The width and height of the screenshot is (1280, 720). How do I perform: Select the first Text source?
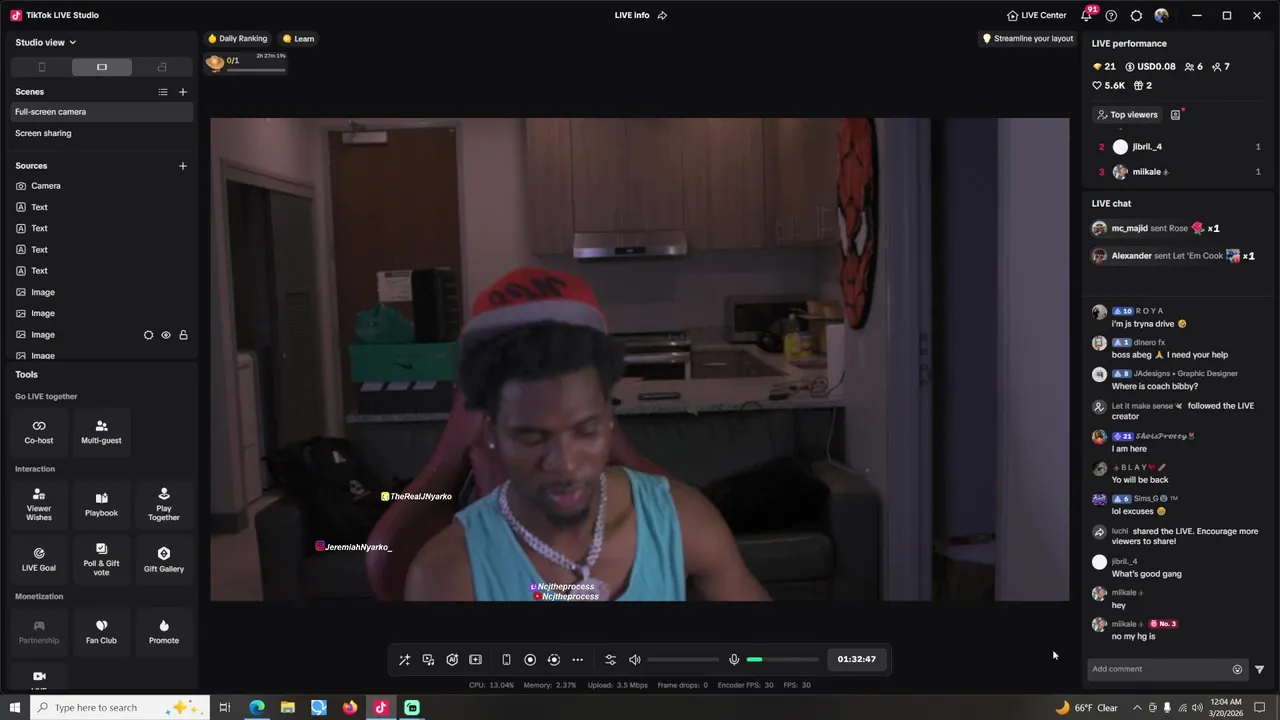pos(101,207)
